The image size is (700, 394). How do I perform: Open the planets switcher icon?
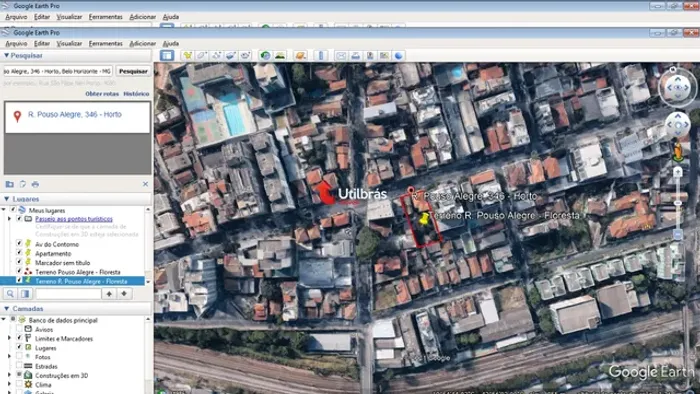pyautogui.click(x=300, y=55)
